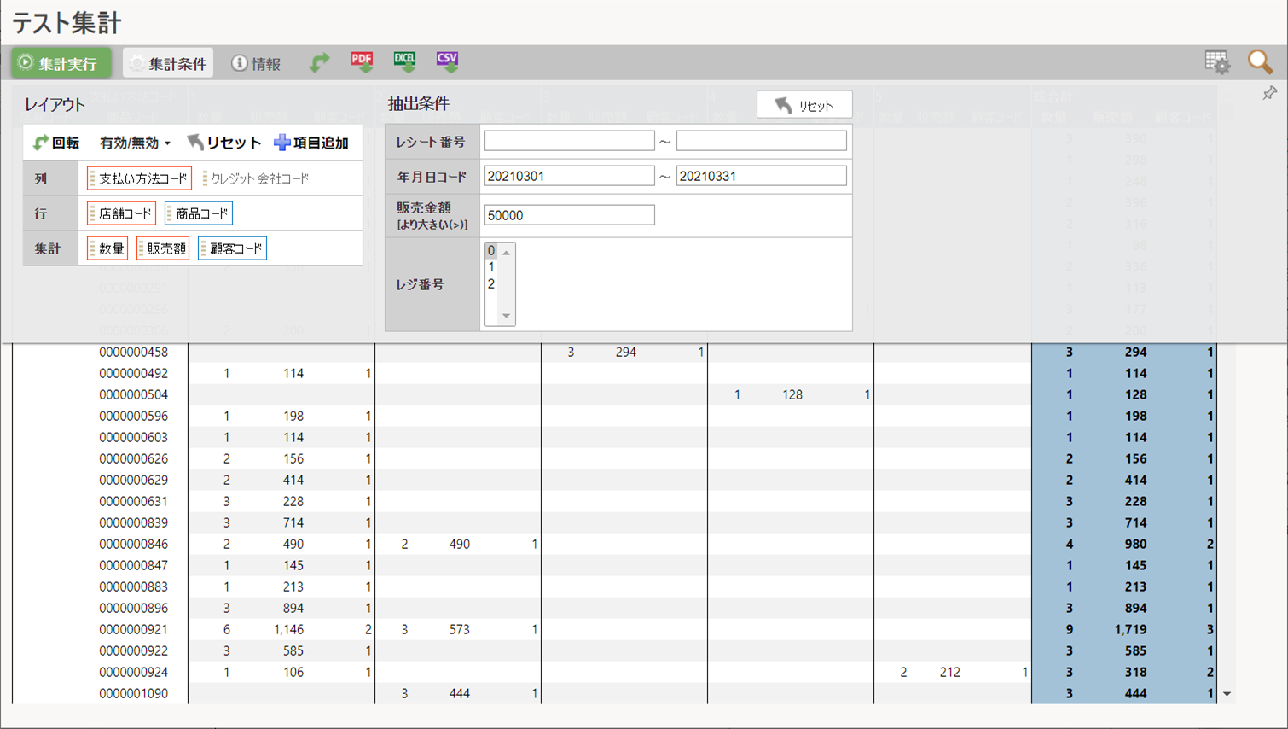Click the 販売金額 input field
Viewport: 1288px width, 729px height.
[x=569, y=215]
